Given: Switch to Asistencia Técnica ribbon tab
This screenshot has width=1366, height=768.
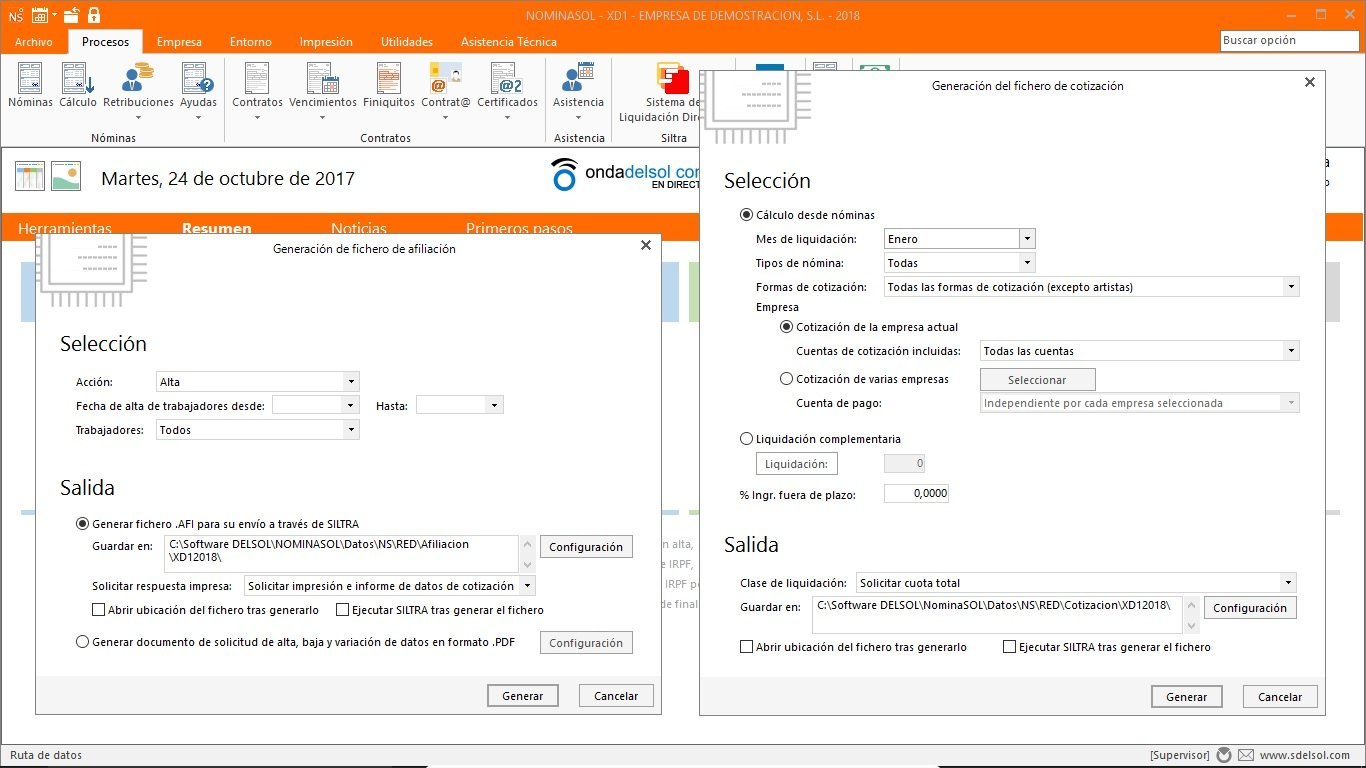Looking at the screenshot, I should [x=508, y=42].
